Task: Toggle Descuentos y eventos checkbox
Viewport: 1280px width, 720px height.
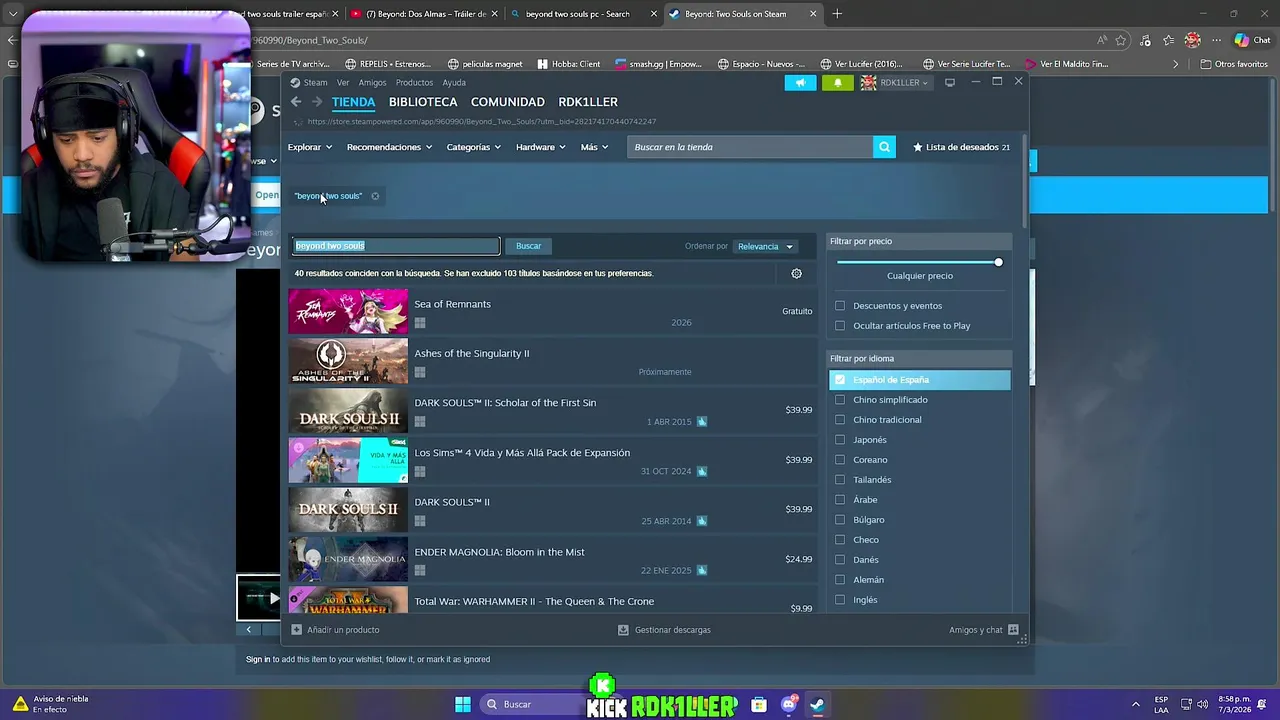Action: tap(840, 306)
